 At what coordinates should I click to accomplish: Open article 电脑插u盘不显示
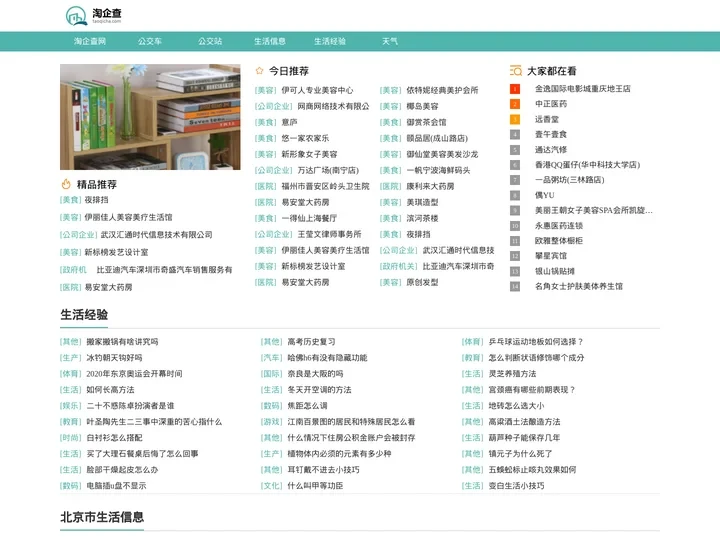(x=116, y=486)
